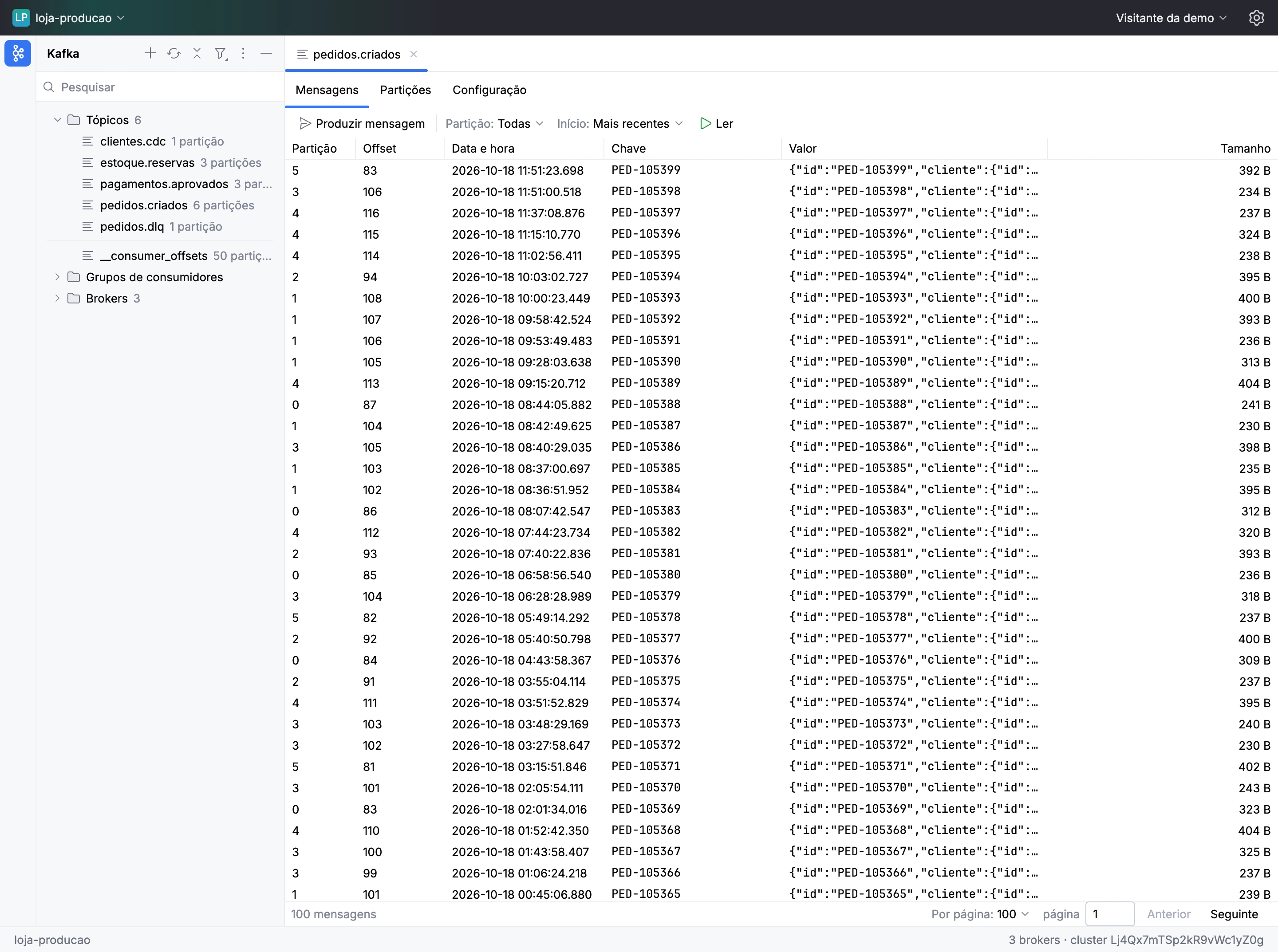Collapse the Tópicos tree node

tap(57, 120)
